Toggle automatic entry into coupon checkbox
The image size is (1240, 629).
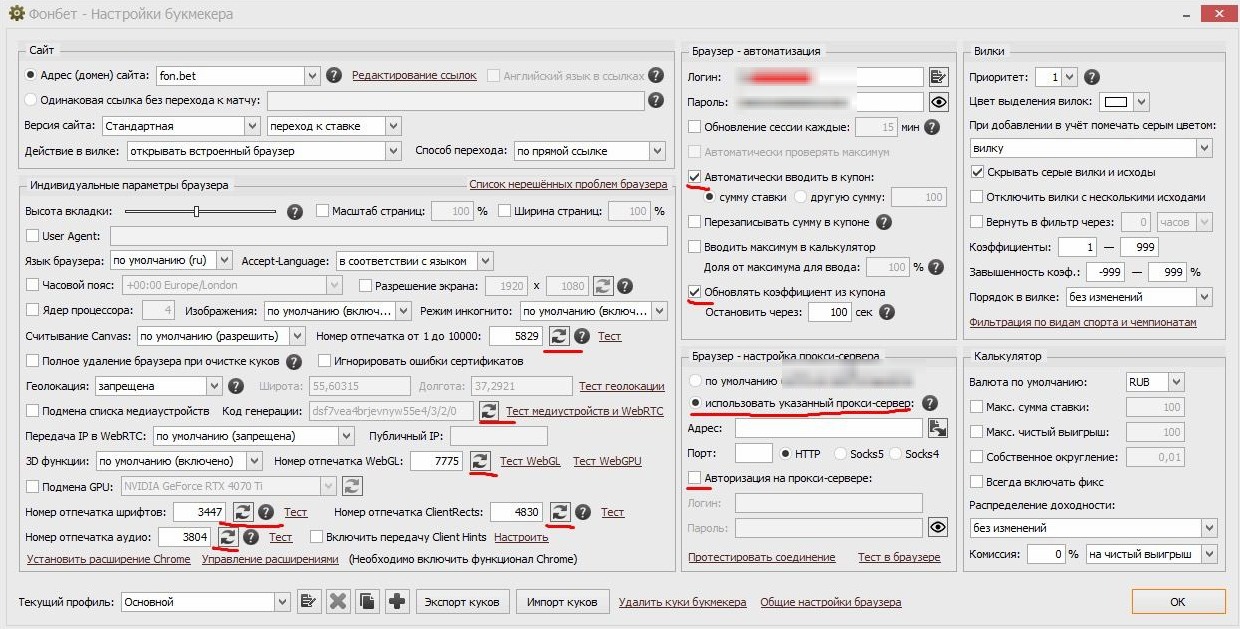click(695, 177)
